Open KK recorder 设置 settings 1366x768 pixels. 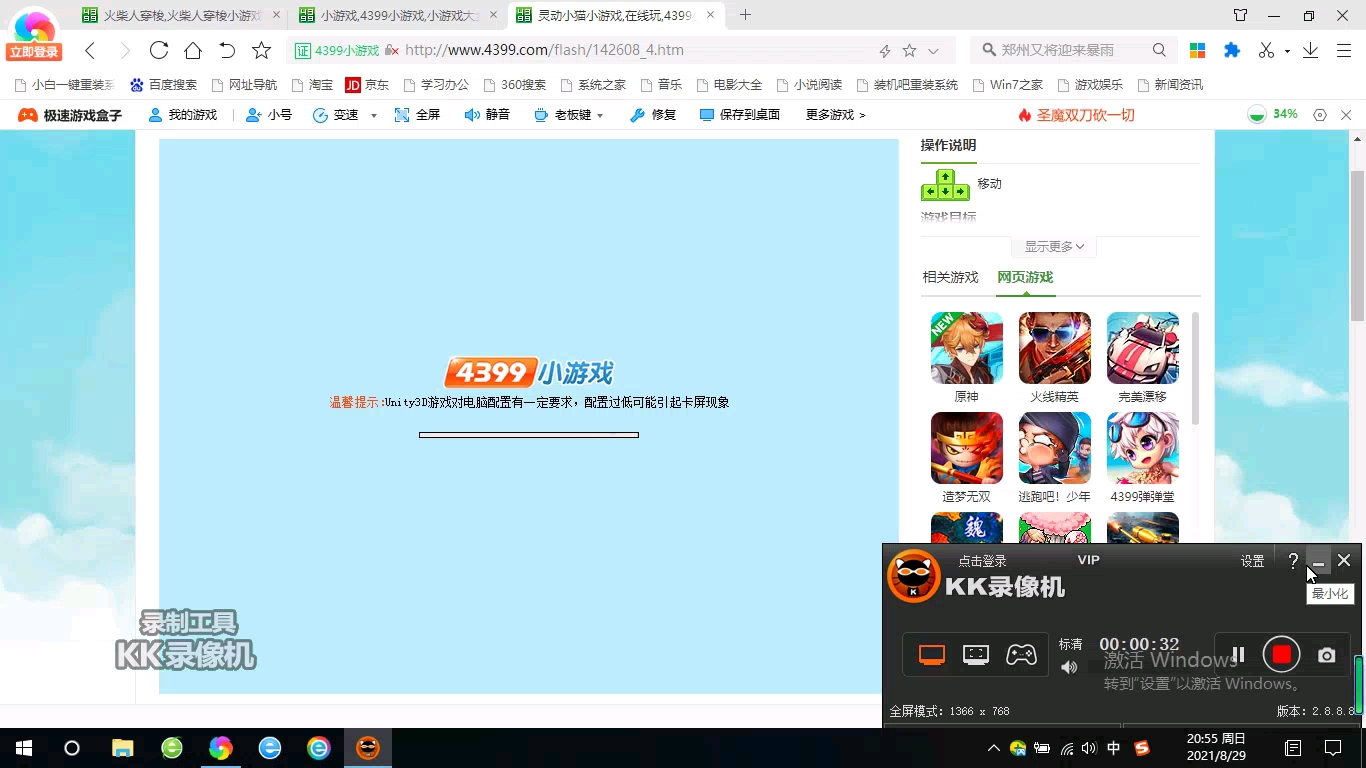[1253, 561]
